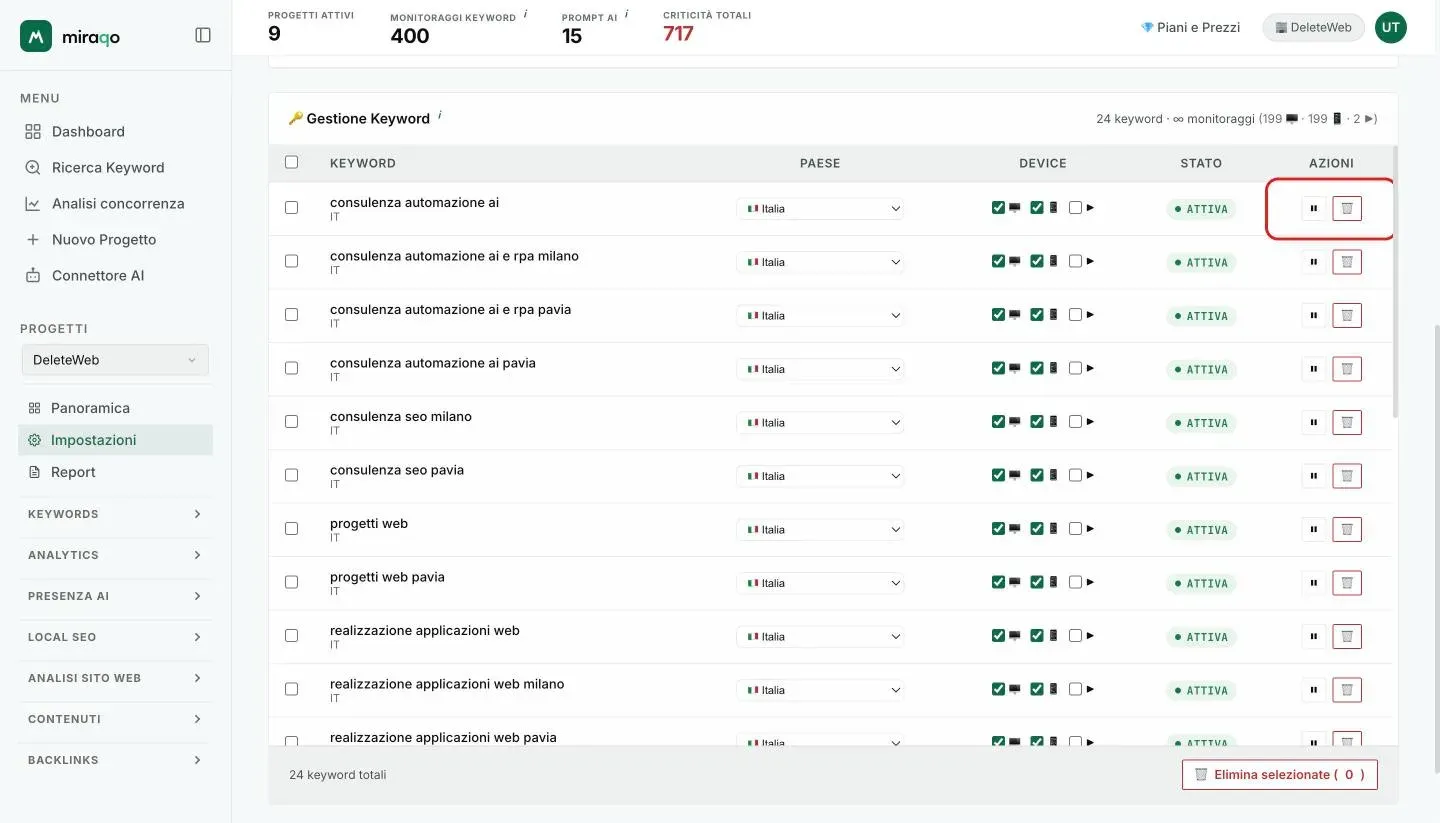Pause keyword consulenza automazione ai e rpa milano
1440x823 pixels.
tap(1314, 262)
